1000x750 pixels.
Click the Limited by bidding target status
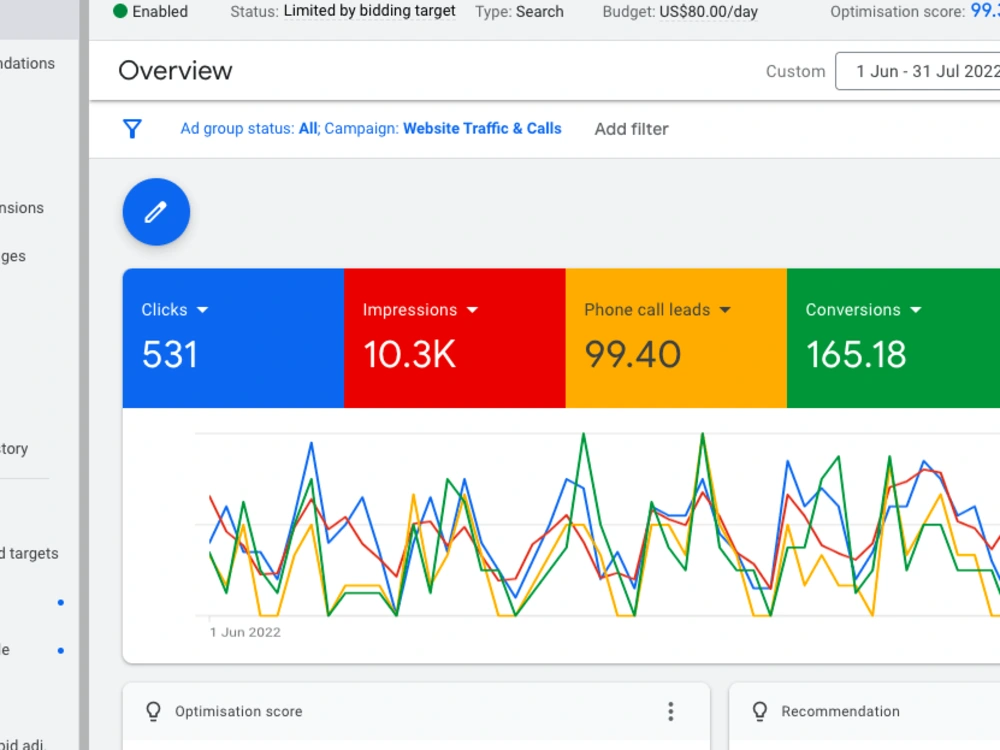tap(369, 11)
